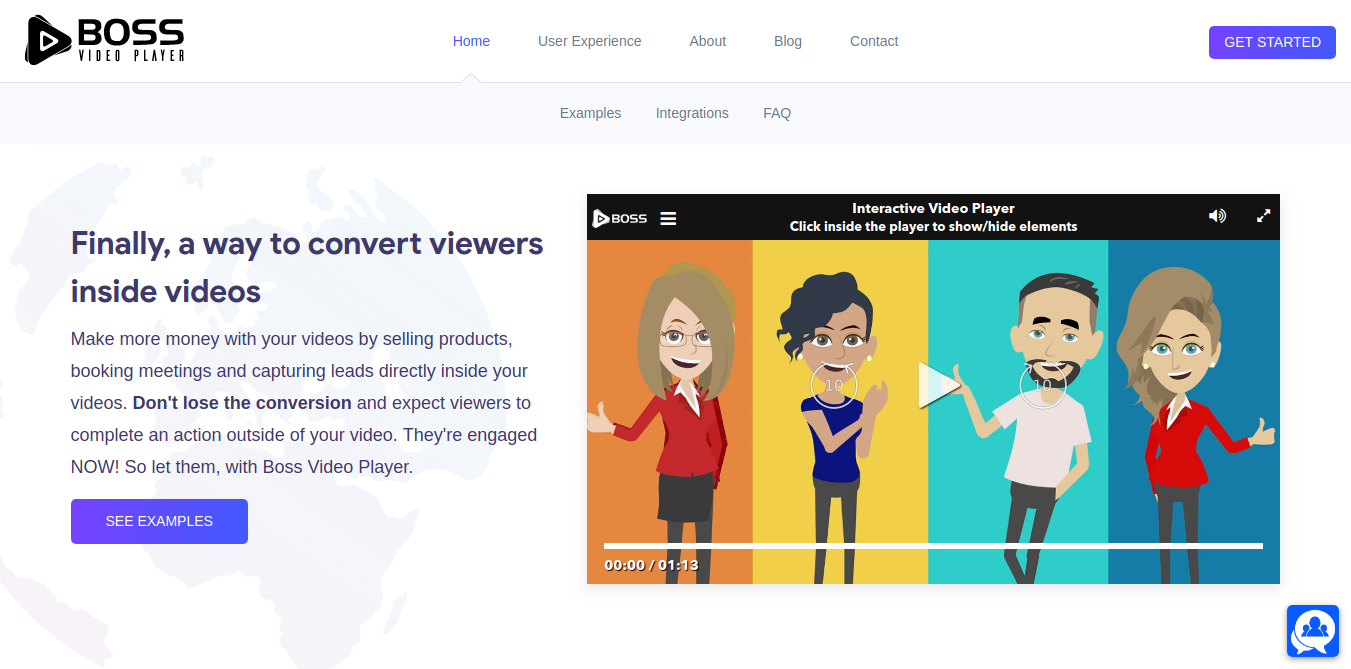
Task: Click the Boss Video Player site logo
Action: pos(105,40)
